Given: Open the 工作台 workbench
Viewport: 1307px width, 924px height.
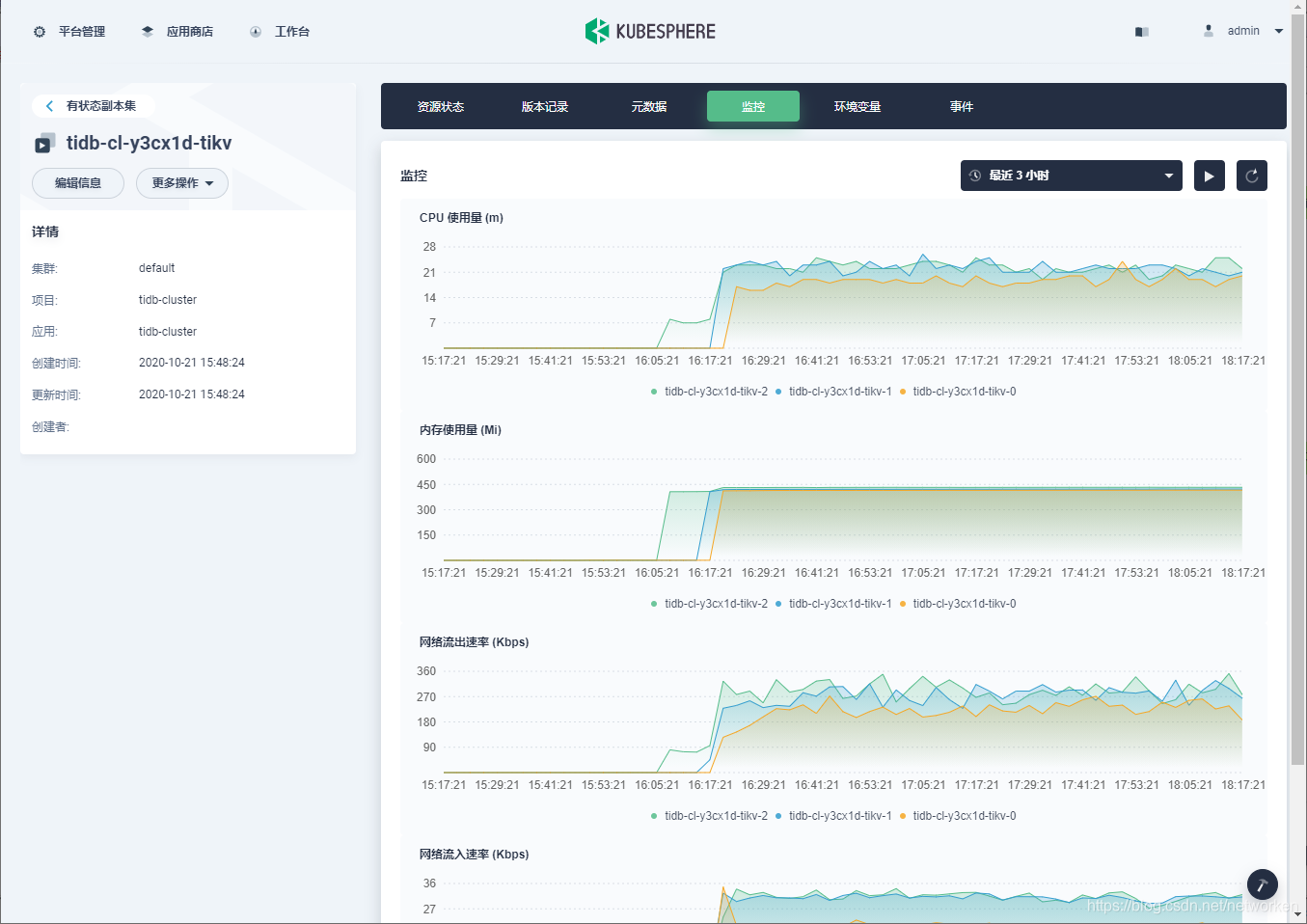Looking at the screenshot, I should coord(280,32).
